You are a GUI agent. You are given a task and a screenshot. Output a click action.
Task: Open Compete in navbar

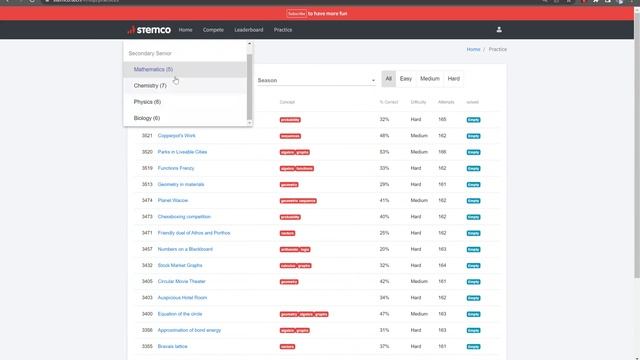pos(213,30)
